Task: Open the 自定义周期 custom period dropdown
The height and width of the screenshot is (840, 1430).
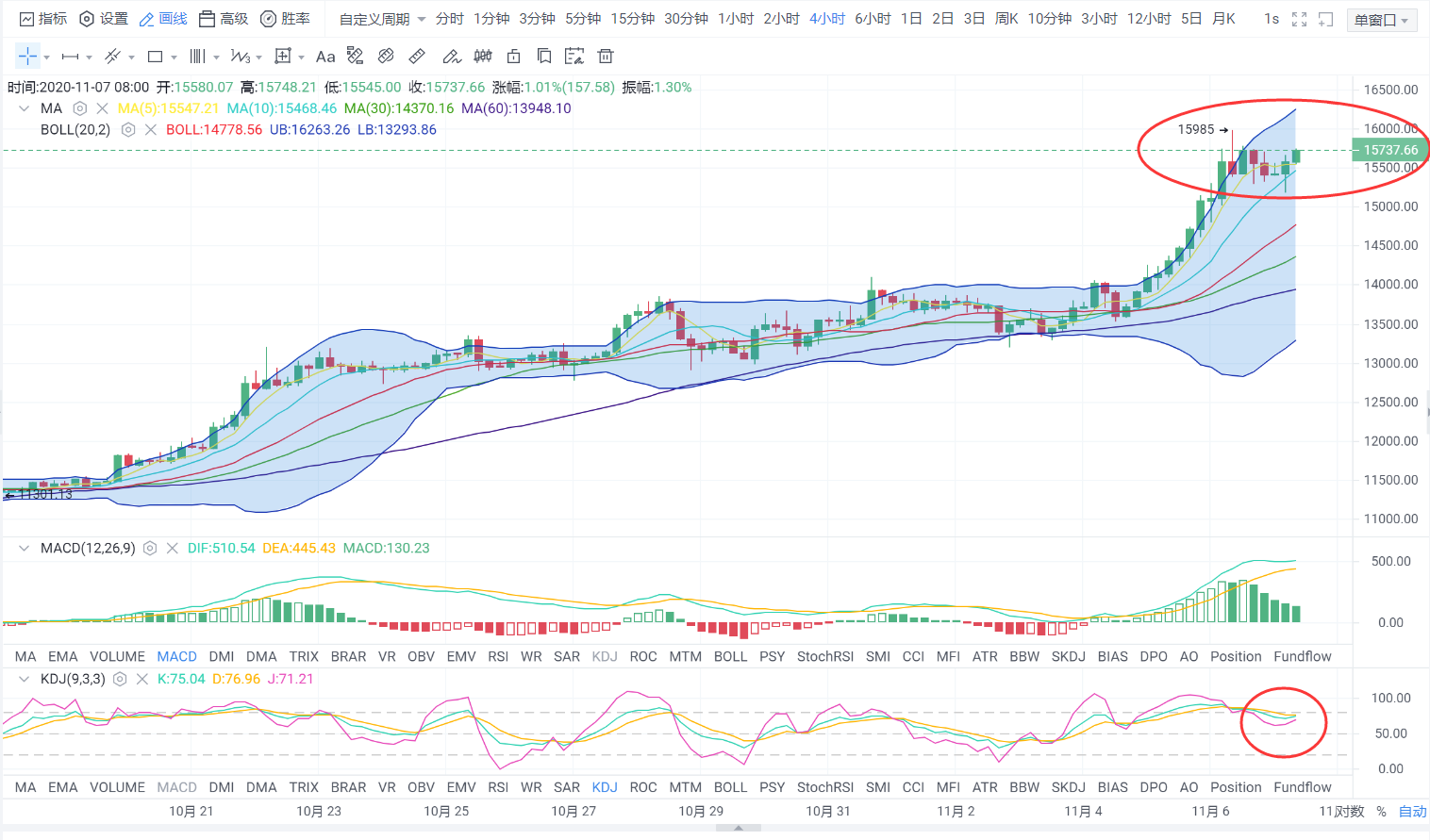Action: pyautogui.click(x=382, y=19)
